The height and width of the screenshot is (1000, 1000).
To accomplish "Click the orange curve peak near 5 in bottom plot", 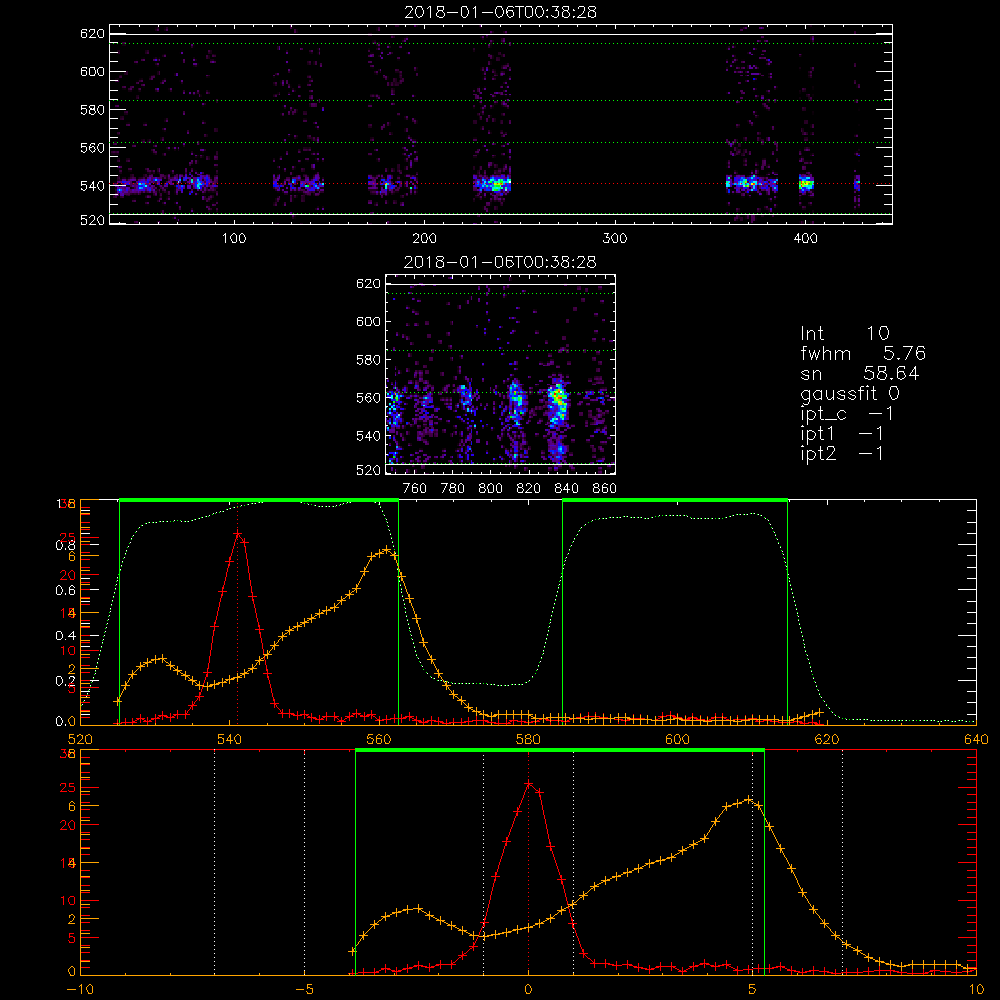I will 748,800.
